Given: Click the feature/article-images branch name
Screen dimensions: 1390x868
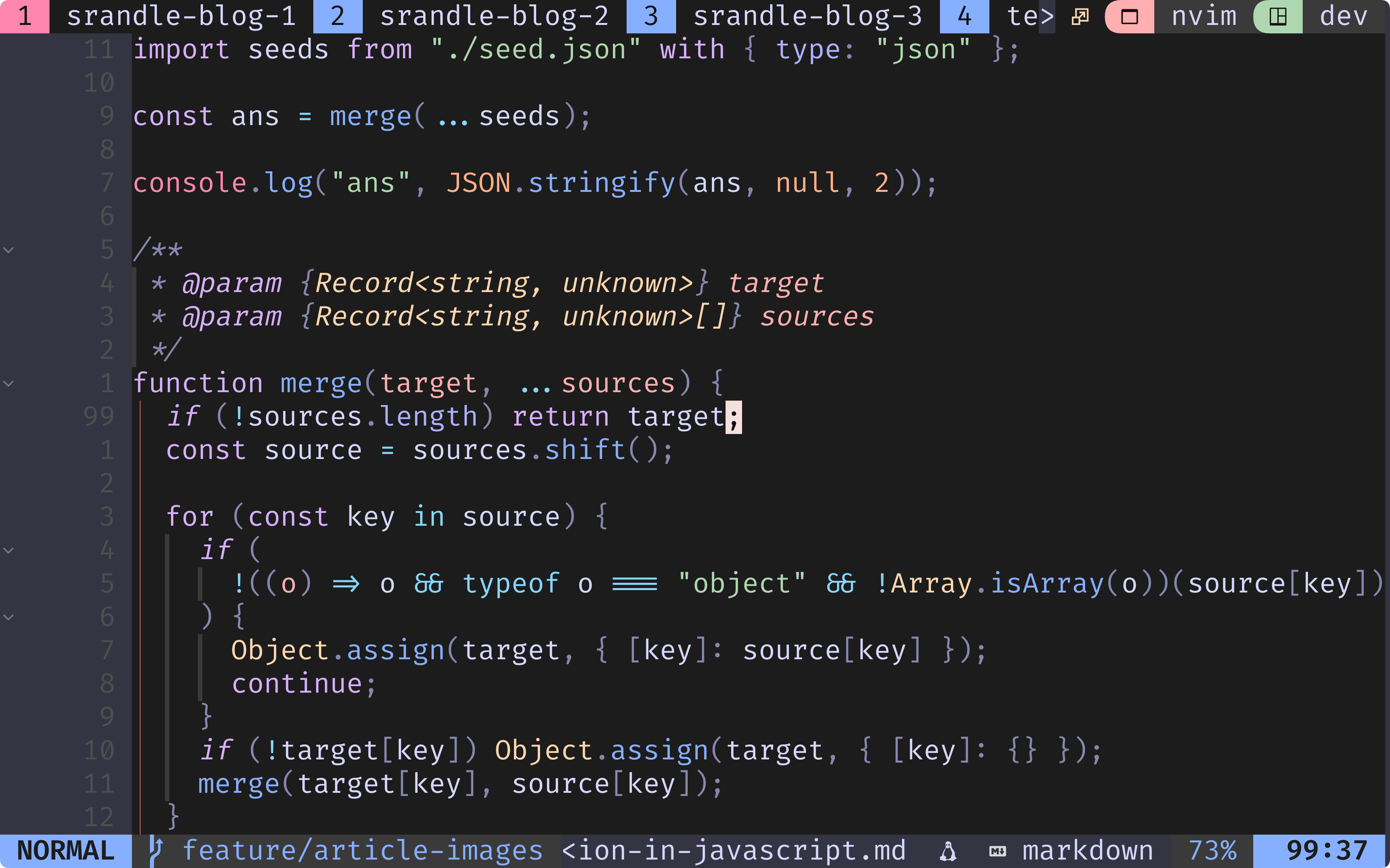Looking at the screenshot, I should point(363,852).
